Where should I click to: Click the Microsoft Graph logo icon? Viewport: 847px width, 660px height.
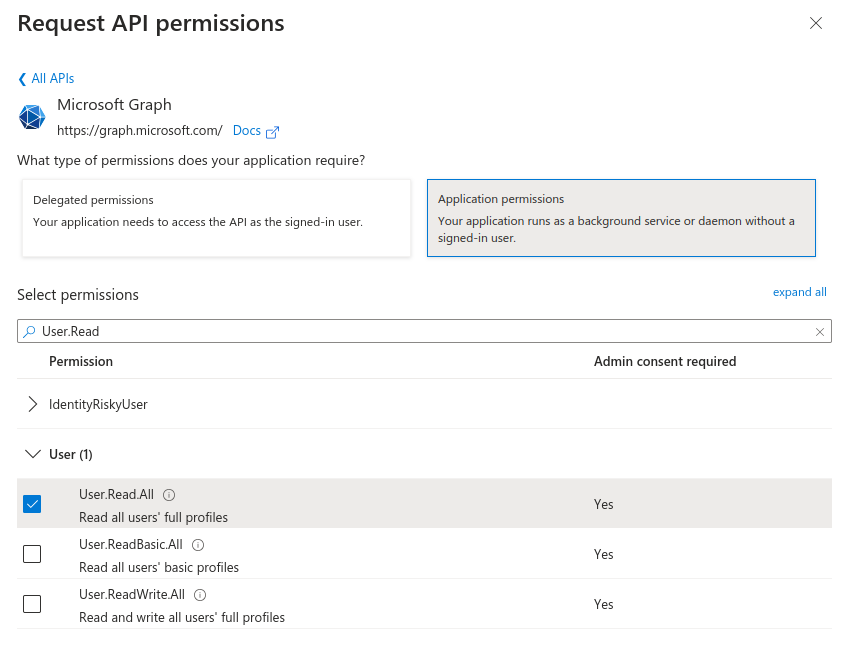click(x=32, y=117)
